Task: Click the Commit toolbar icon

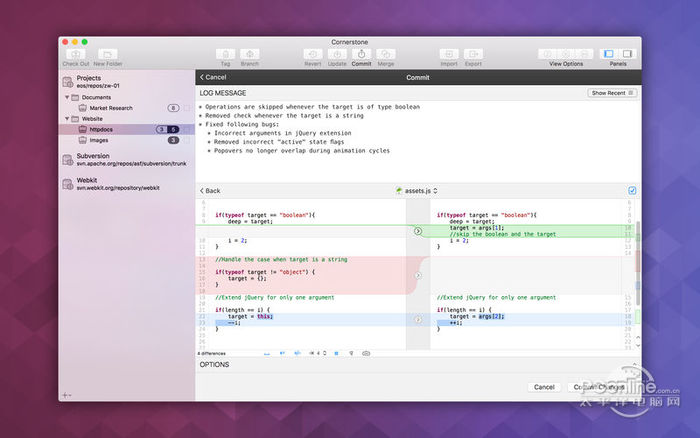Action: (361, 54)
